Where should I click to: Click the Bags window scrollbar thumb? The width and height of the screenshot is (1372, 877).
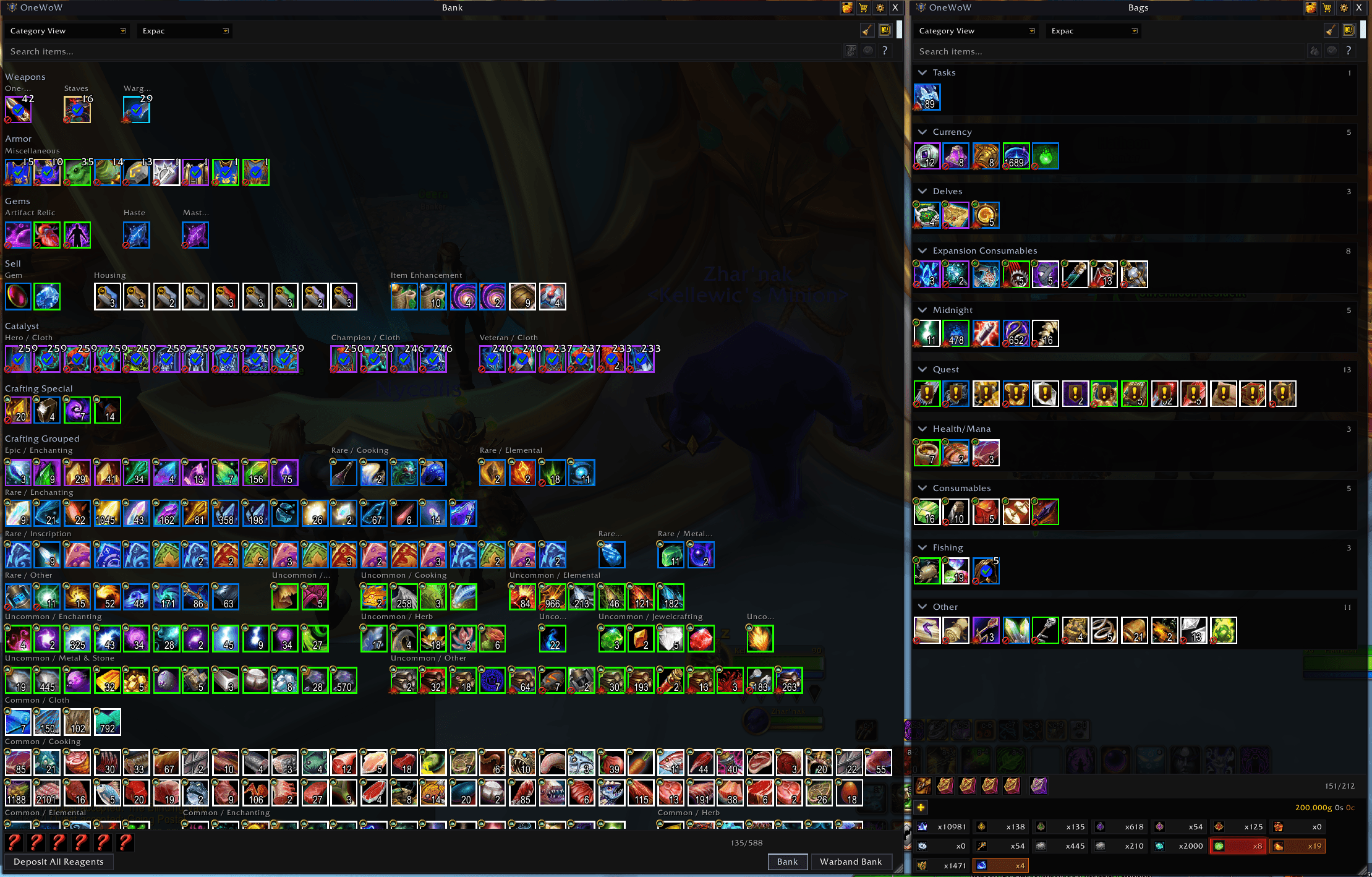point(1363,30)
